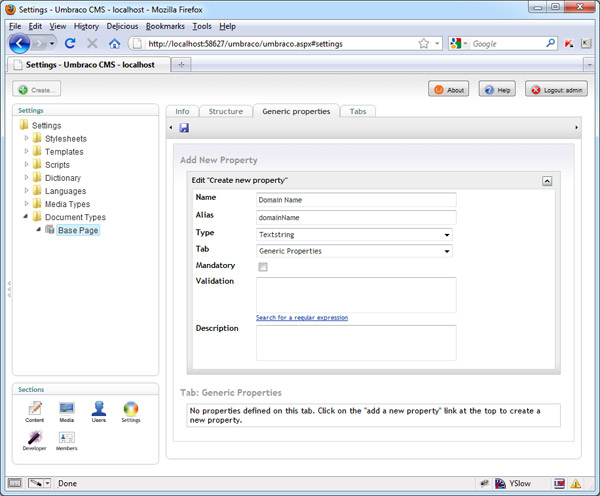Click the URL address bar
The image size is (600, 496).
click(285, 44)
